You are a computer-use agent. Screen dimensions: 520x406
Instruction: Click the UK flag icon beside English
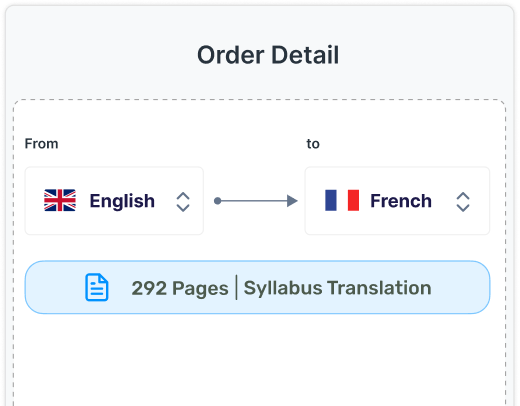(x=60, y=200)
